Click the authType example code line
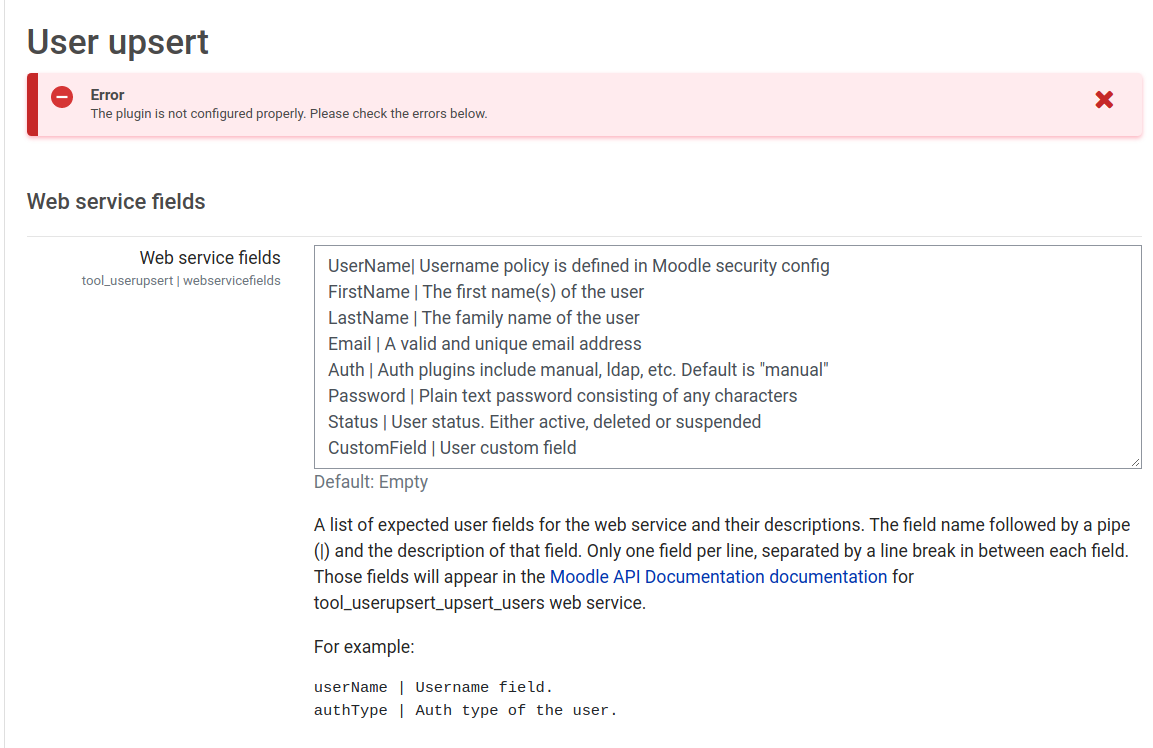The width and height of the screenshot is (1153, 748). pyautogui.click(x=465, y=710)
